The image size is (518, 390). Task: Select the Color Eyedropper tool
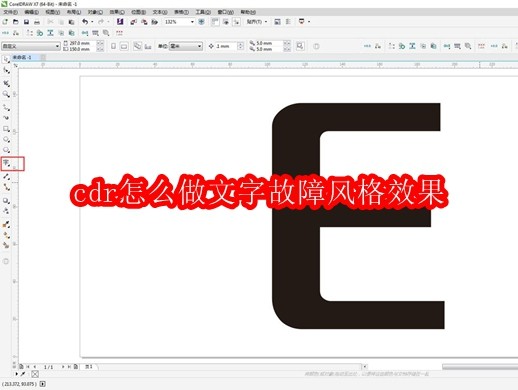pyautogui.click(x=6, y=224)
